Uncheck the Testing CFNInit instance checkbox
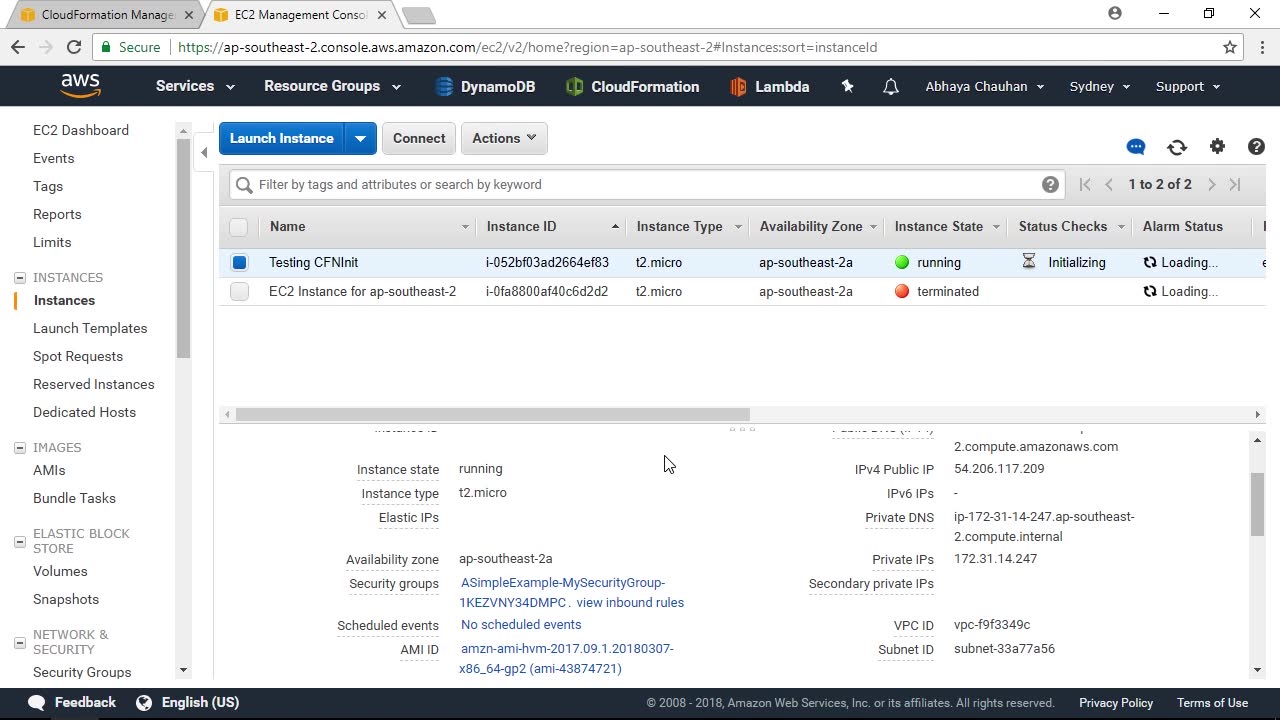The height and width of the screenshot is (720, 1280). pos(239,263)
